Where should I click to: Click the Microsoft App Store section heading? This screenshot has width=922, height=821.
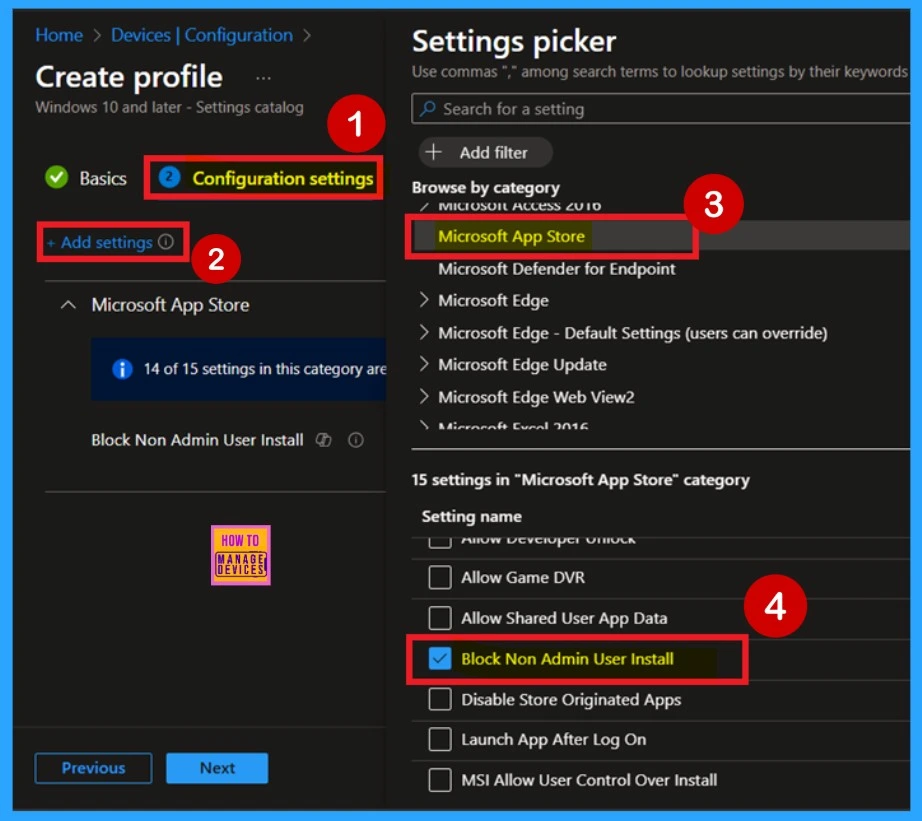click(171, 305)
